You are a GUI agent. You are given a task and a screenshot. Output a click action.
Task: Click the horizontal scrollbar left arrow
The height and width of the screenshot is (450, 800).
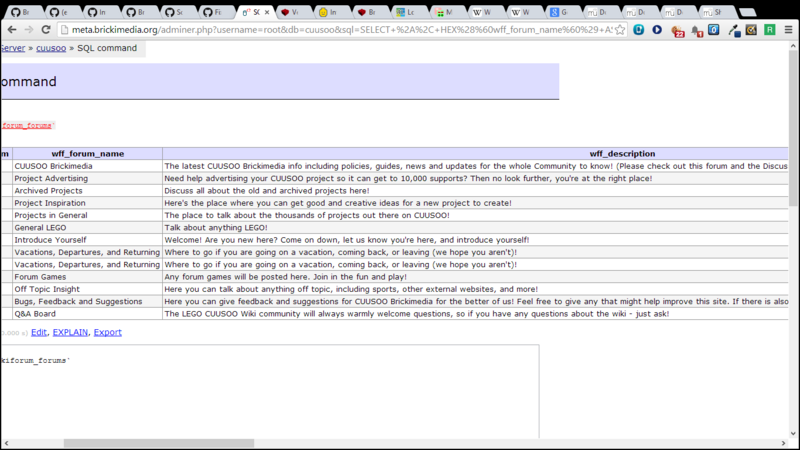6,443
